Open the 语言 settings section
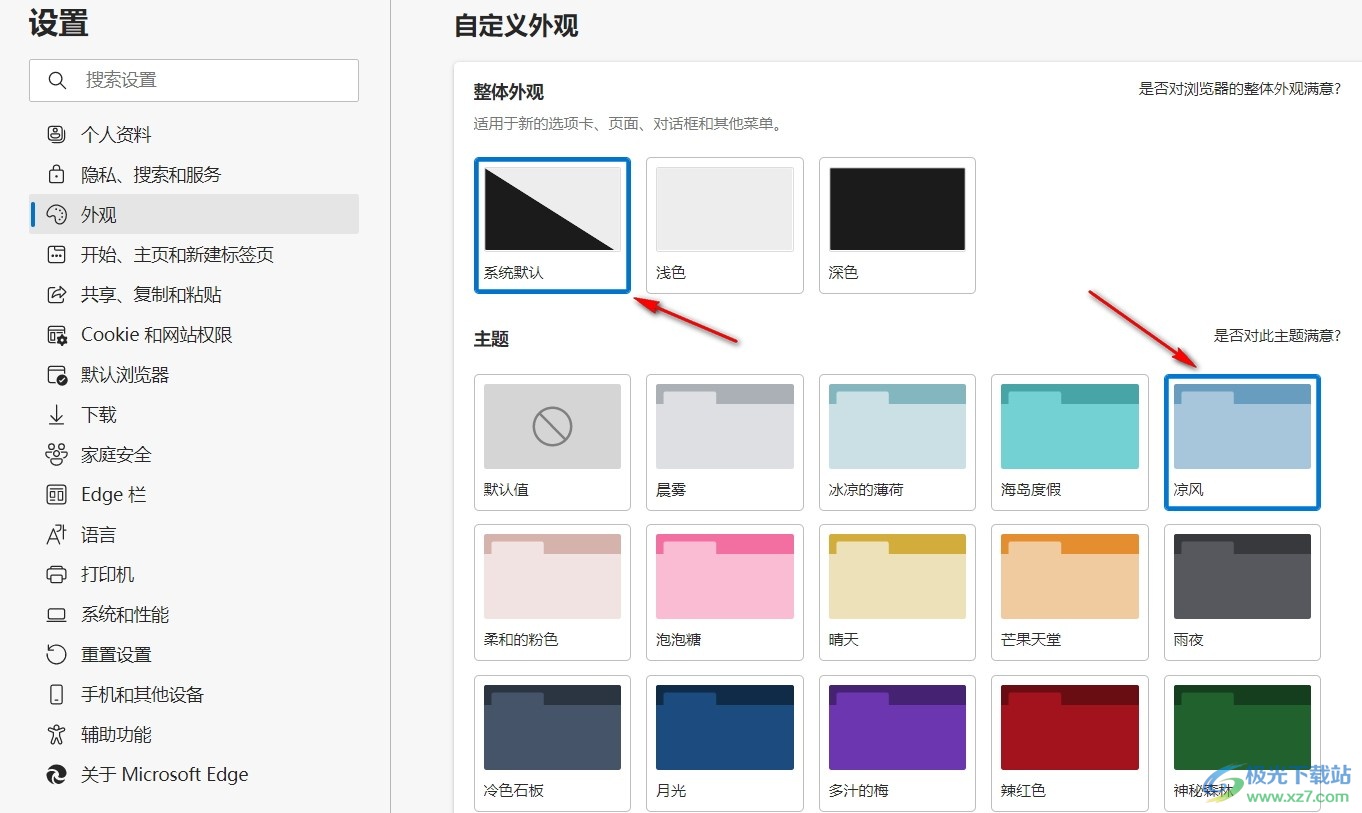This screenshot has width=1362, height=813. click(x=194, y=534)
